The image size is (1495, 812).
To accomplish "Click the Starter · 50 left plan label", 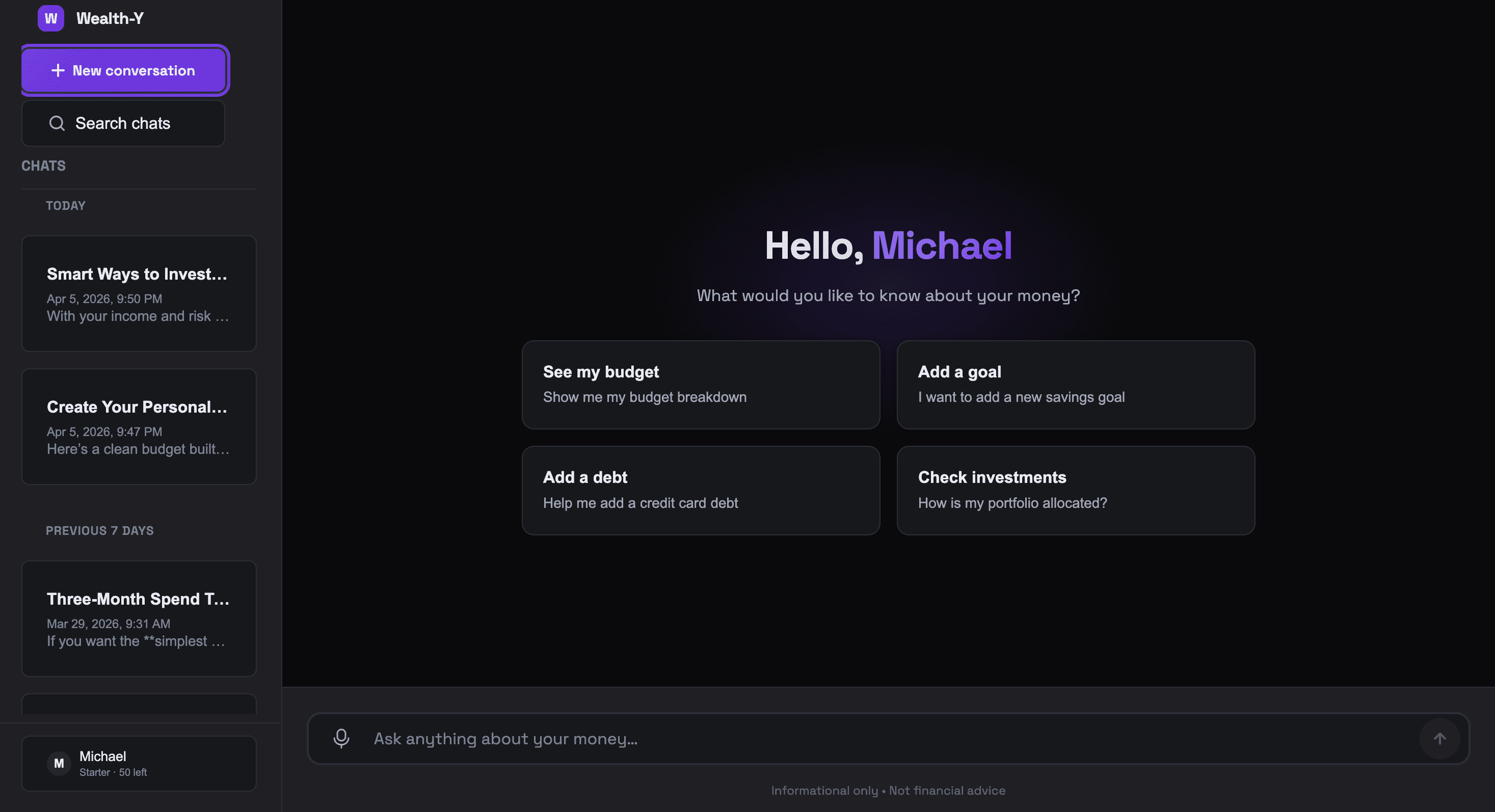I will click(x=113, y=772).
